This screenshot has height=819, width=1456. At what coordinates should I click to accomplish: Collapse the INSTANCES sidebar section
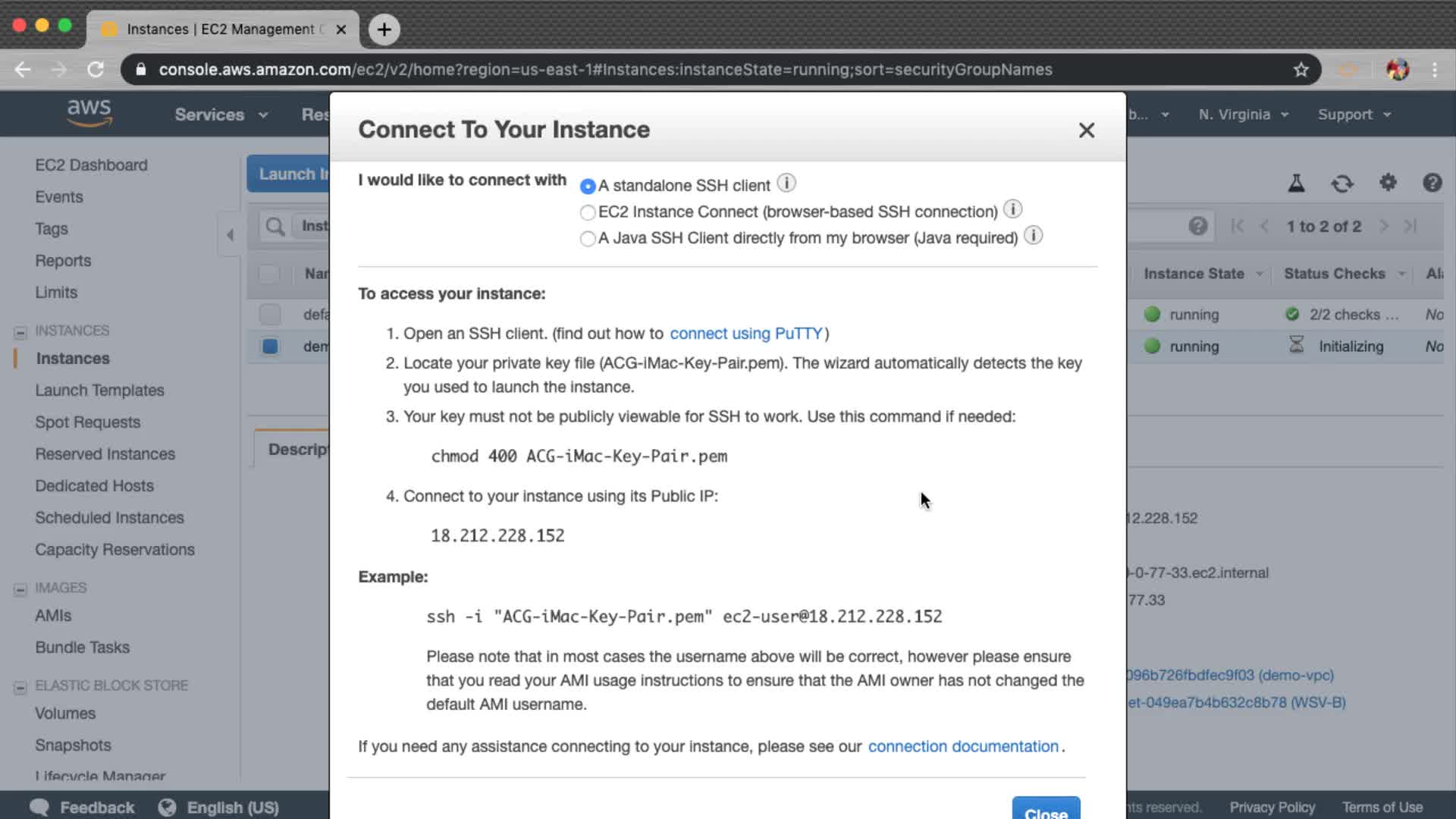[x=20, y=332]
